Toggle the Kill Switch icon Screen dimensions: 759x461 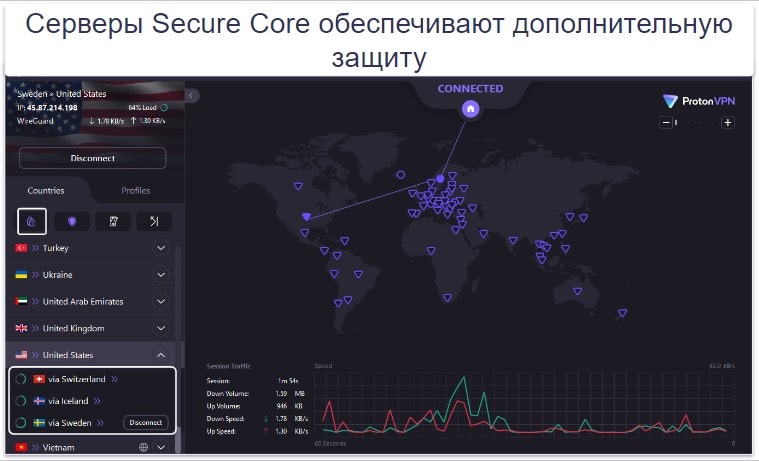pyautogui.click(x=113, y=222)
